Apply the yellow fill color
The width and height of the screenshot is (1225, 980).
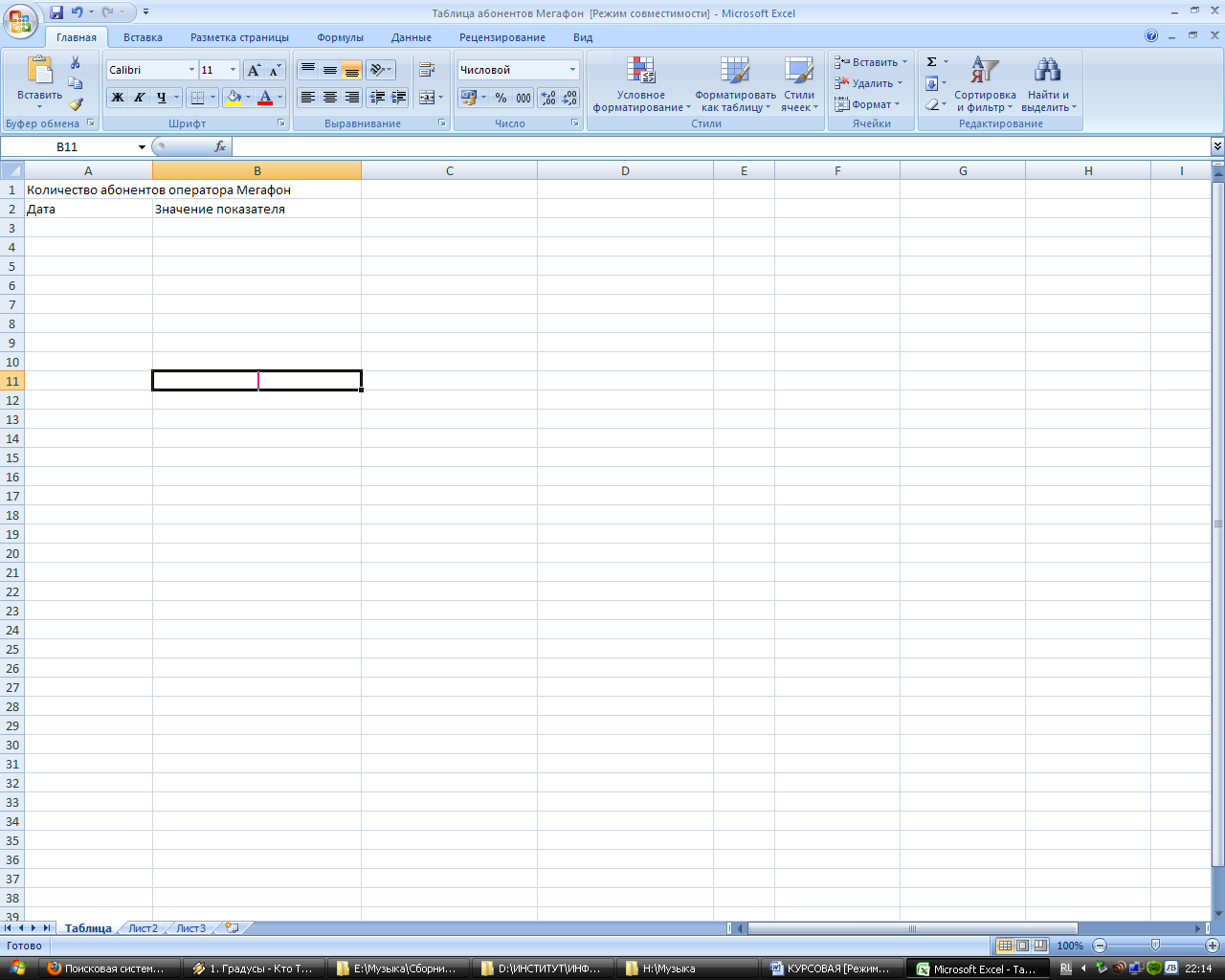233,98
